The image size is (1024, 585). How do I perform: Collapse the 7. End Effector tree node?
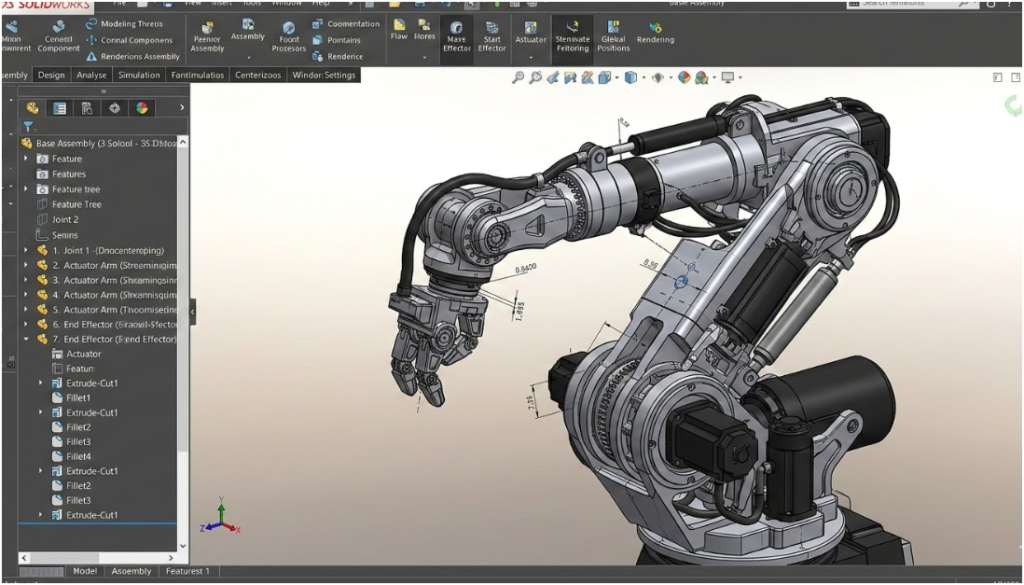tap(26, 339)
